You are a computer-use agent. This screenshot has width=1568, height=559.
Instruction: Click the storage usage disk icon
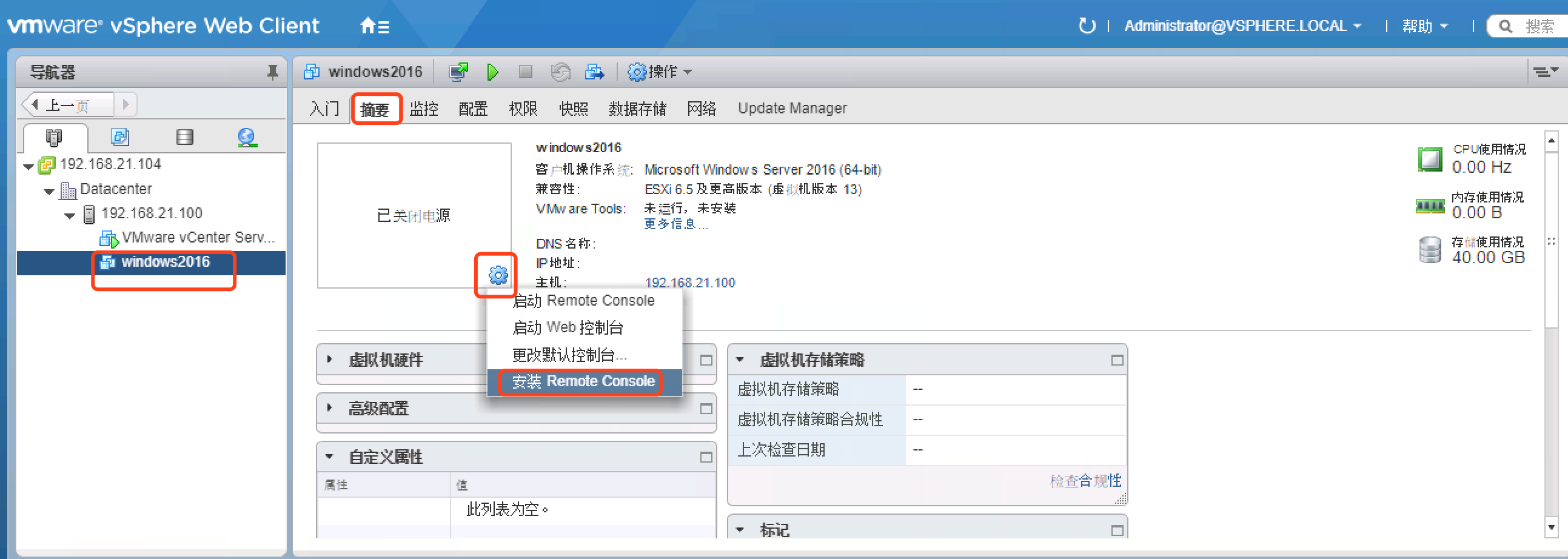(x=1430, y=250)
